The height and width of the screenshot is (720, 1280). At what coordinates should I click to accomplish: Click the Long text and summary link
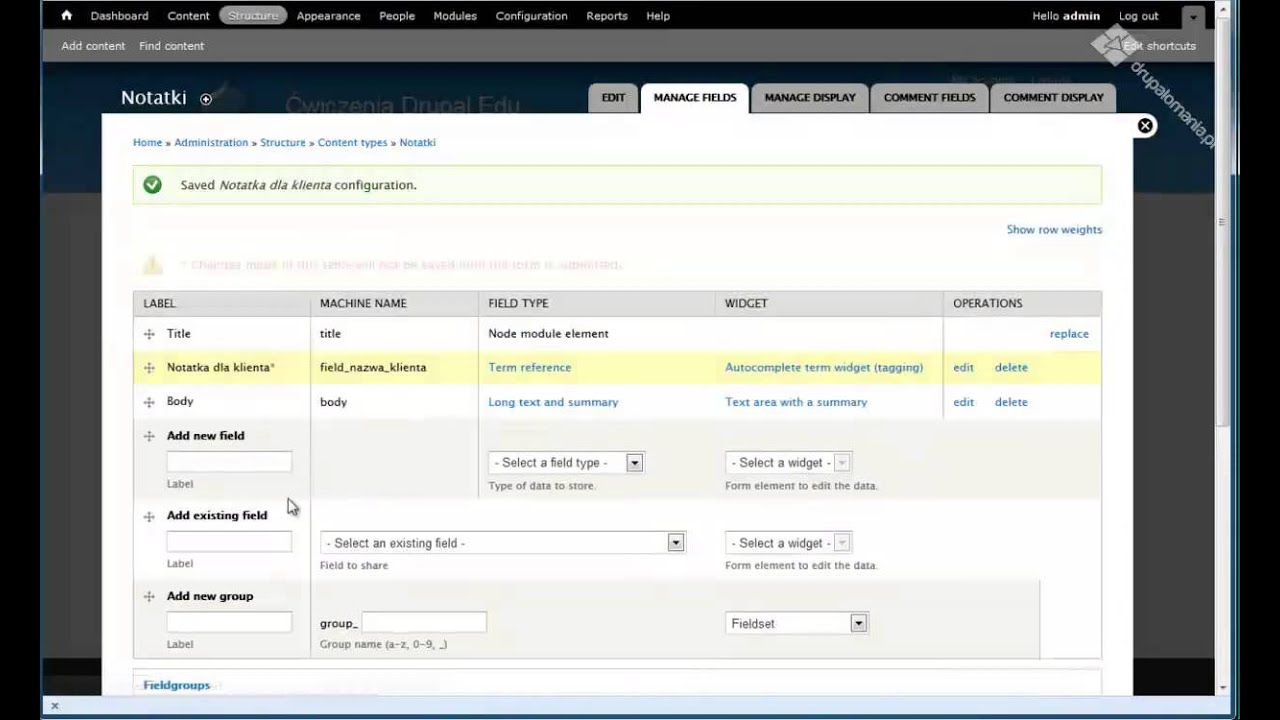[x=553, y=402]
